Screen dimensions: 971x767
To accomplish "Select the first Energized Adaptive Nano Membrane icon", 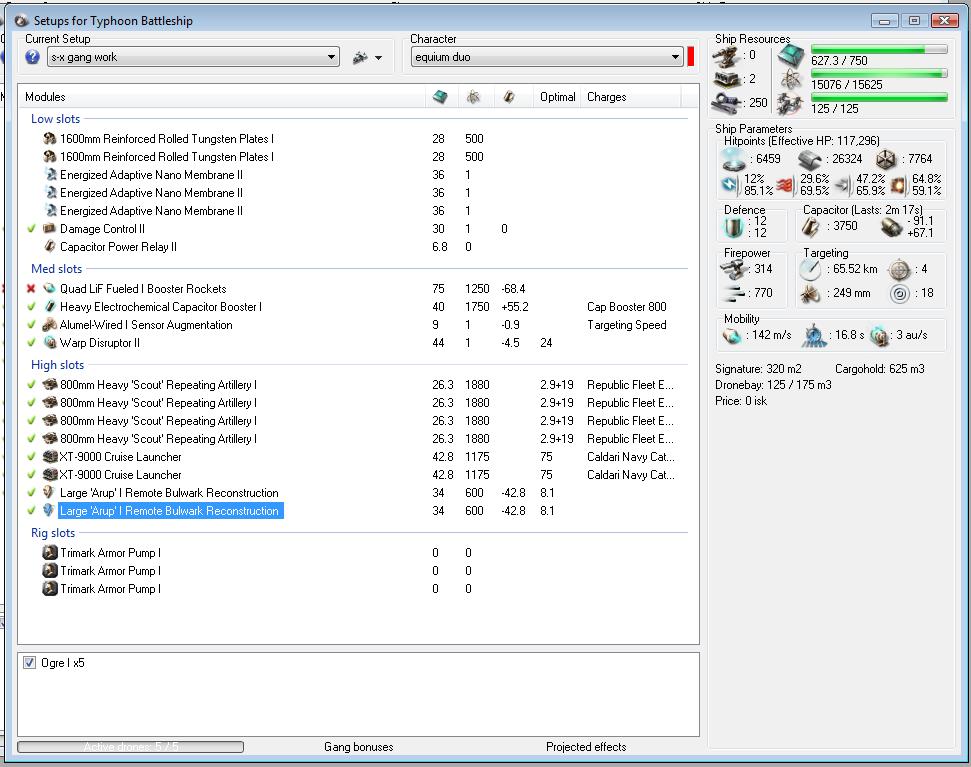I will (x=51, y=175).
